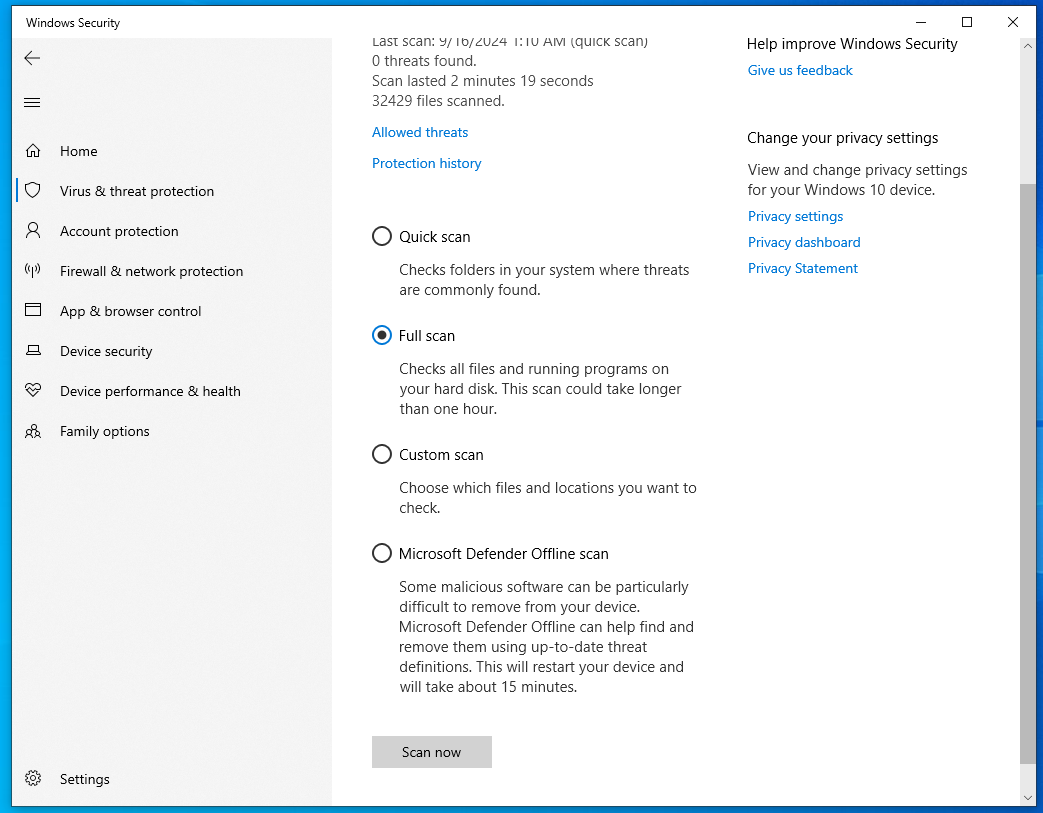
Task: Click the Family options people icon
Action: pos(33,431)
